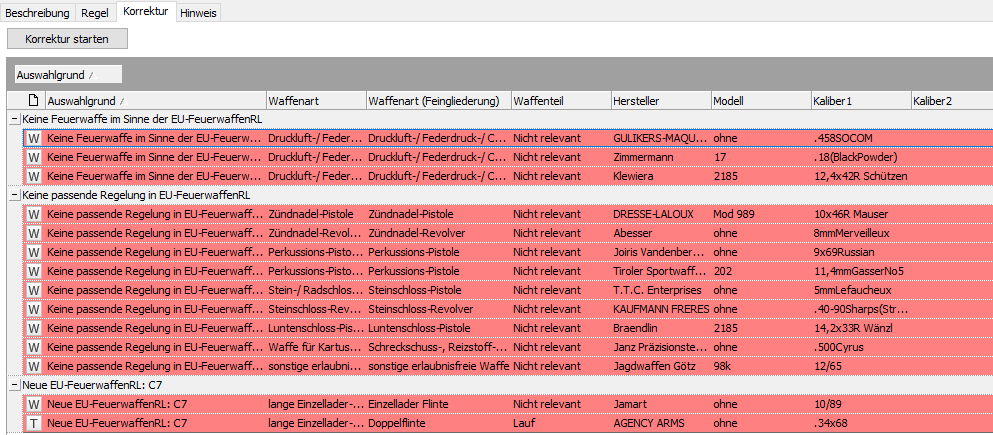Select the T icon in the AGENCY ARMS row
993x435 pixels.
(33, 423)
